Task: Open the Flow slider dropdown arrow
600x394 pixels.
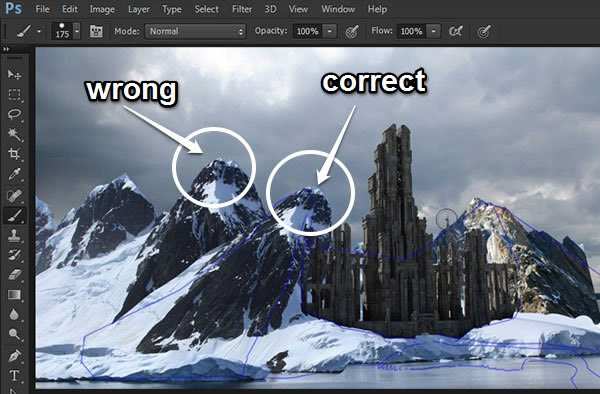Action: (x=434, y=31)
